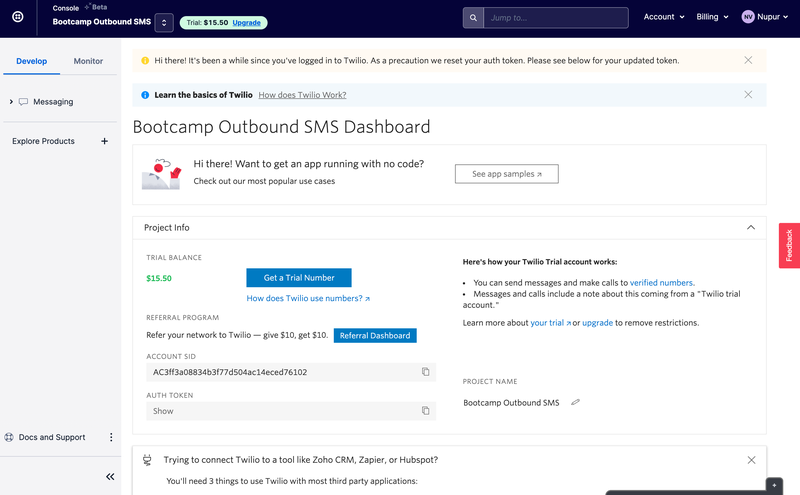
Task: Switch to the Develop tab
Action: point(32,61)
